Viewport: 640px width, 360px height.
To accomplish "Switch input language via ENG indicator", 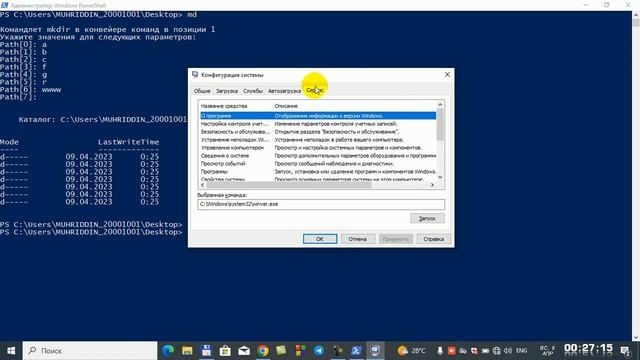I will click(522, 351).
